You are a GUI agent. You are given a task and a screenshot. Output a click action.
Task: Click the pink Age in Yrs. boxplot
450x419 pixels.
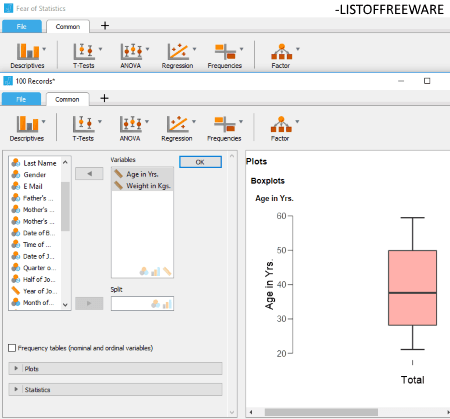[x=412, y=288]
